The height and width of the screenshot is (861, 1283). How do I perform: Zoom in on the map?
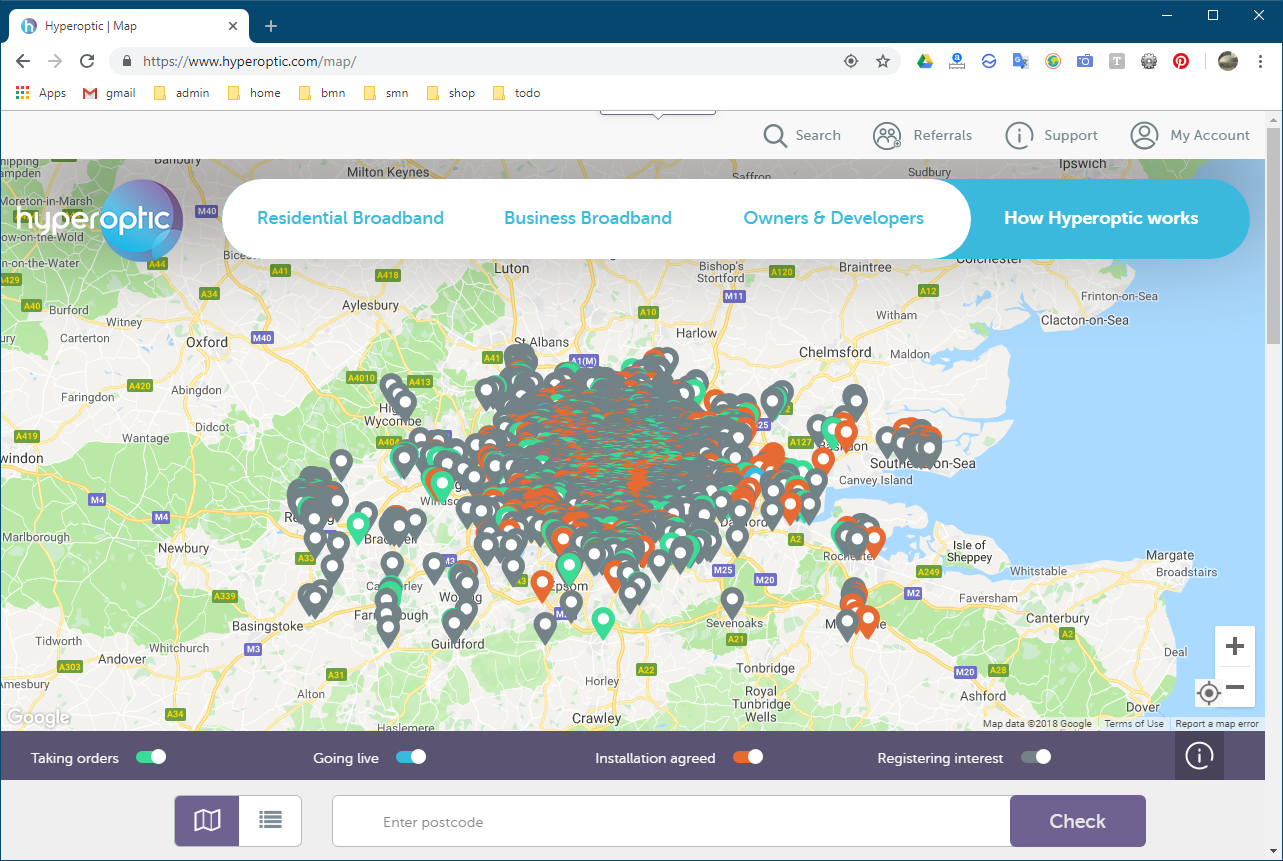coord(1235,646)
